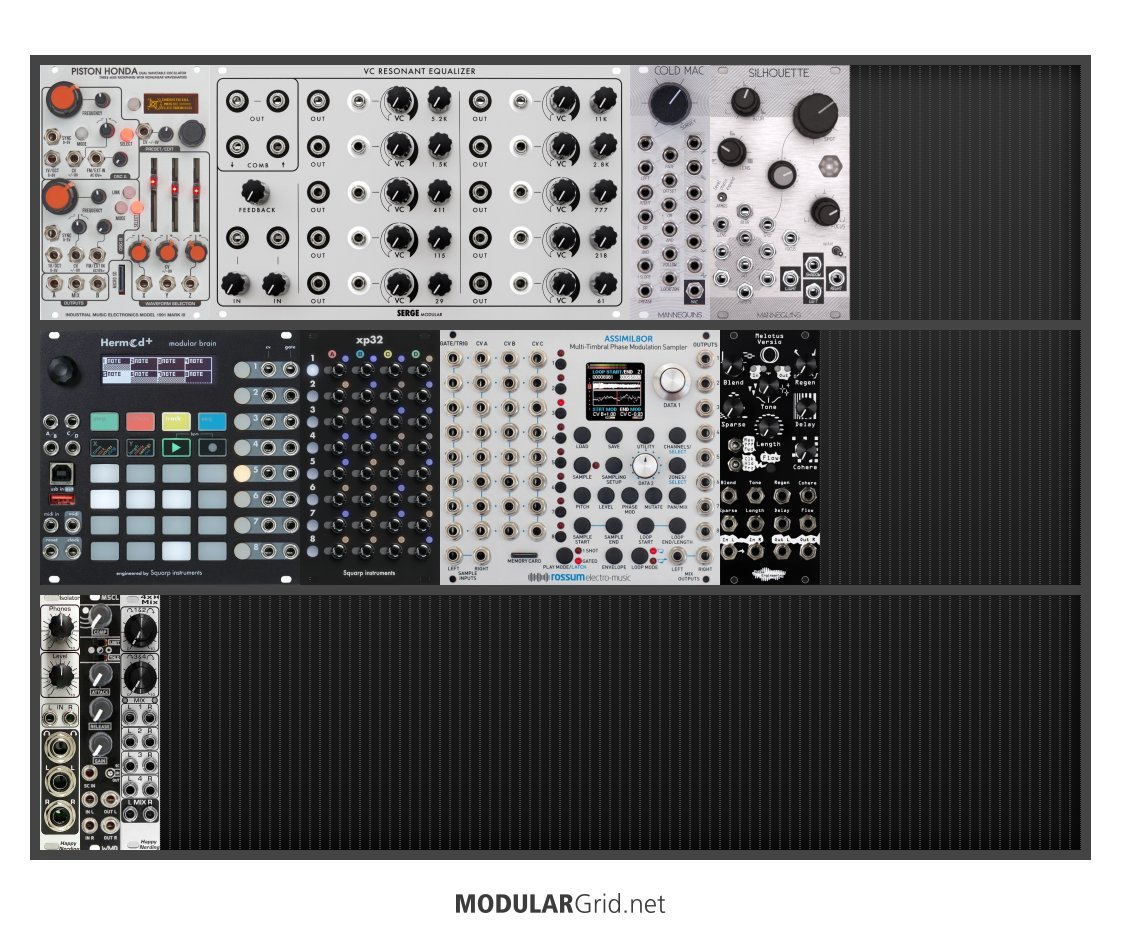Viewport: 1121px width, 925px height.
Task: Click the Silhouette hexagonal sensor
Action: point(829,167)
